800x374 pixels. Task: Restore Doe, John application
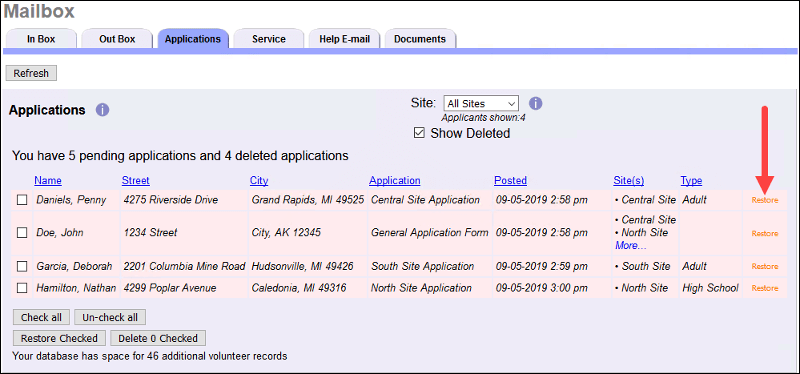tap(765, 233)
